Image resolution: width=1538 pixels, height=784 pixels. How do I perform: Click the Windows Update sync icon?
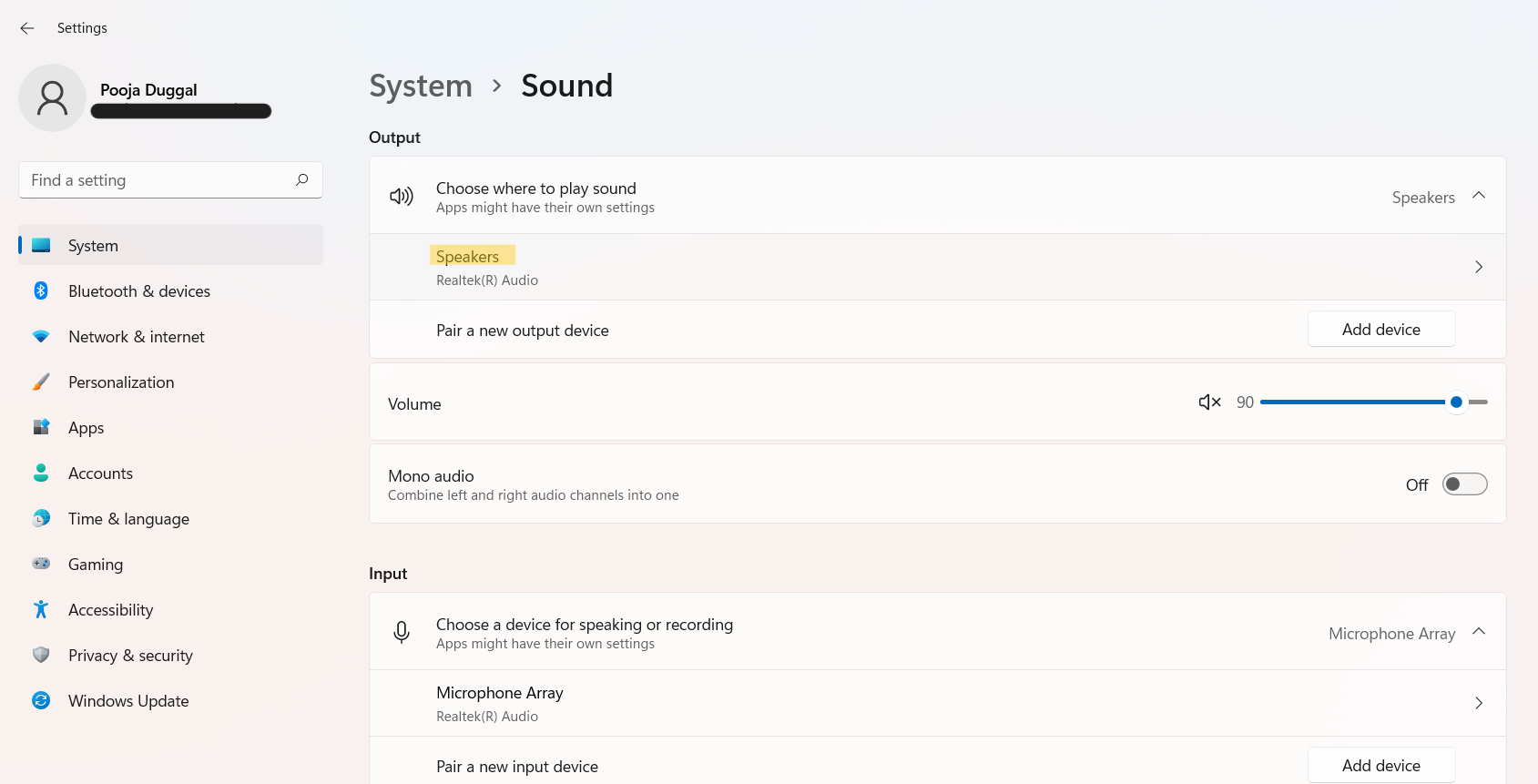(41, 700)
